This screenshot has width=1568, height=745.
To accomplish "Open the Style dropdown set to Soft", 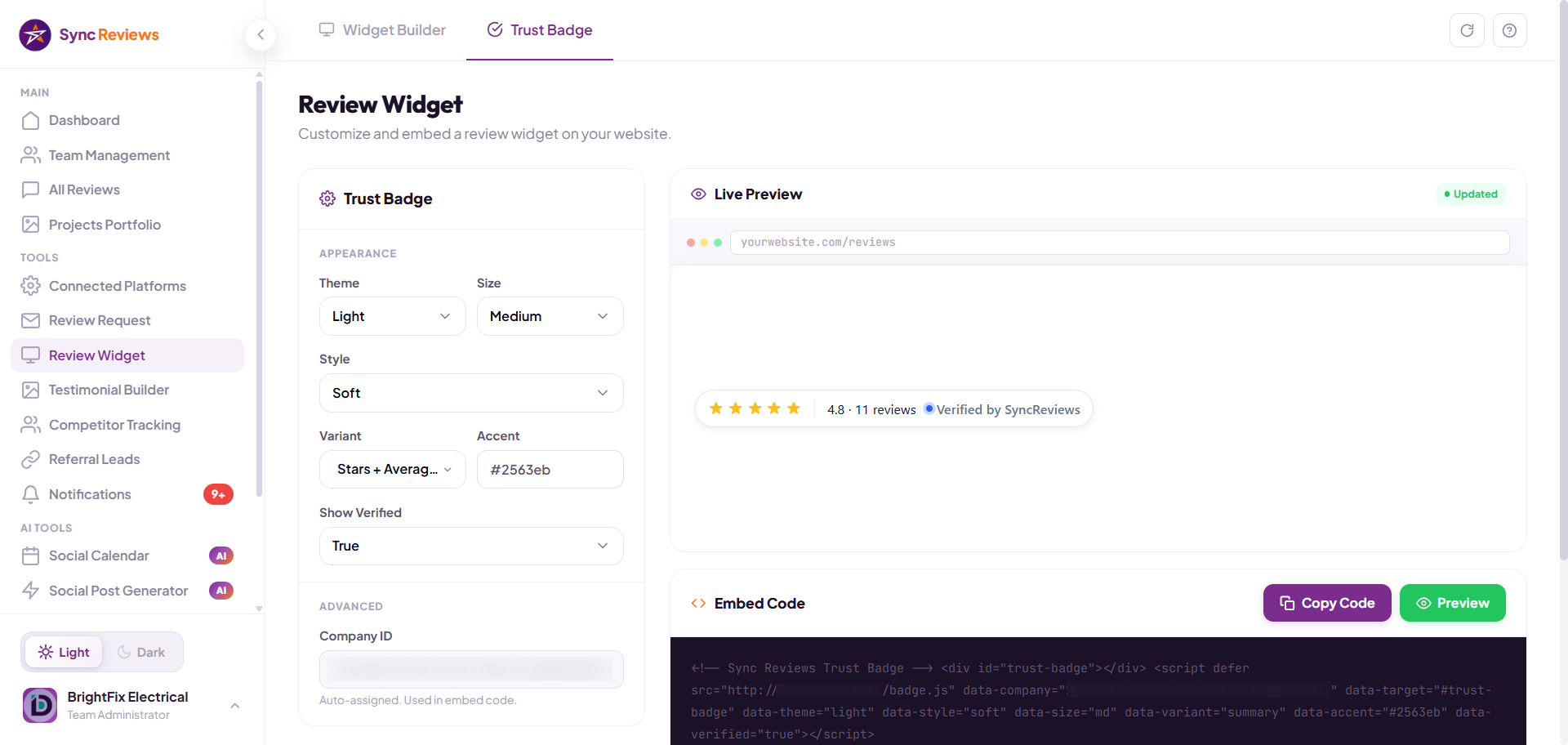I will (471, 393).
